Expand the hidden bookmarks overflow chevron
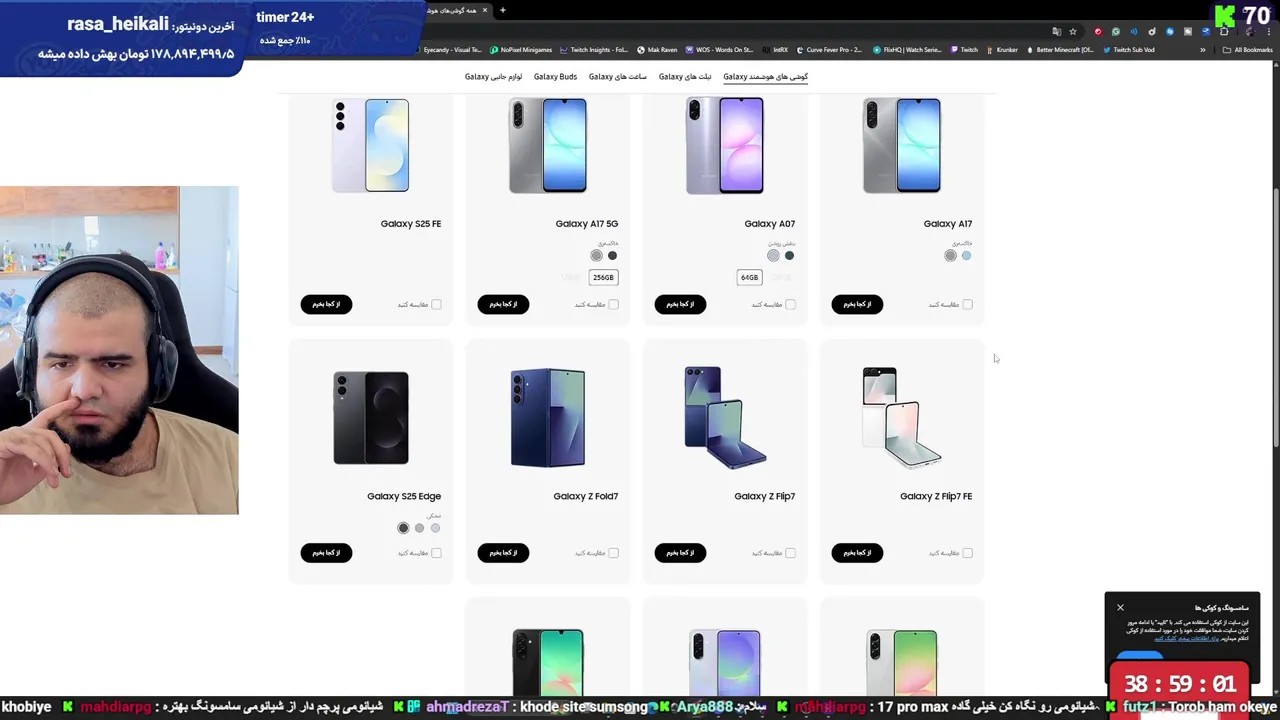Screen dimensions: 1280x720 (x=1202, y=50)
